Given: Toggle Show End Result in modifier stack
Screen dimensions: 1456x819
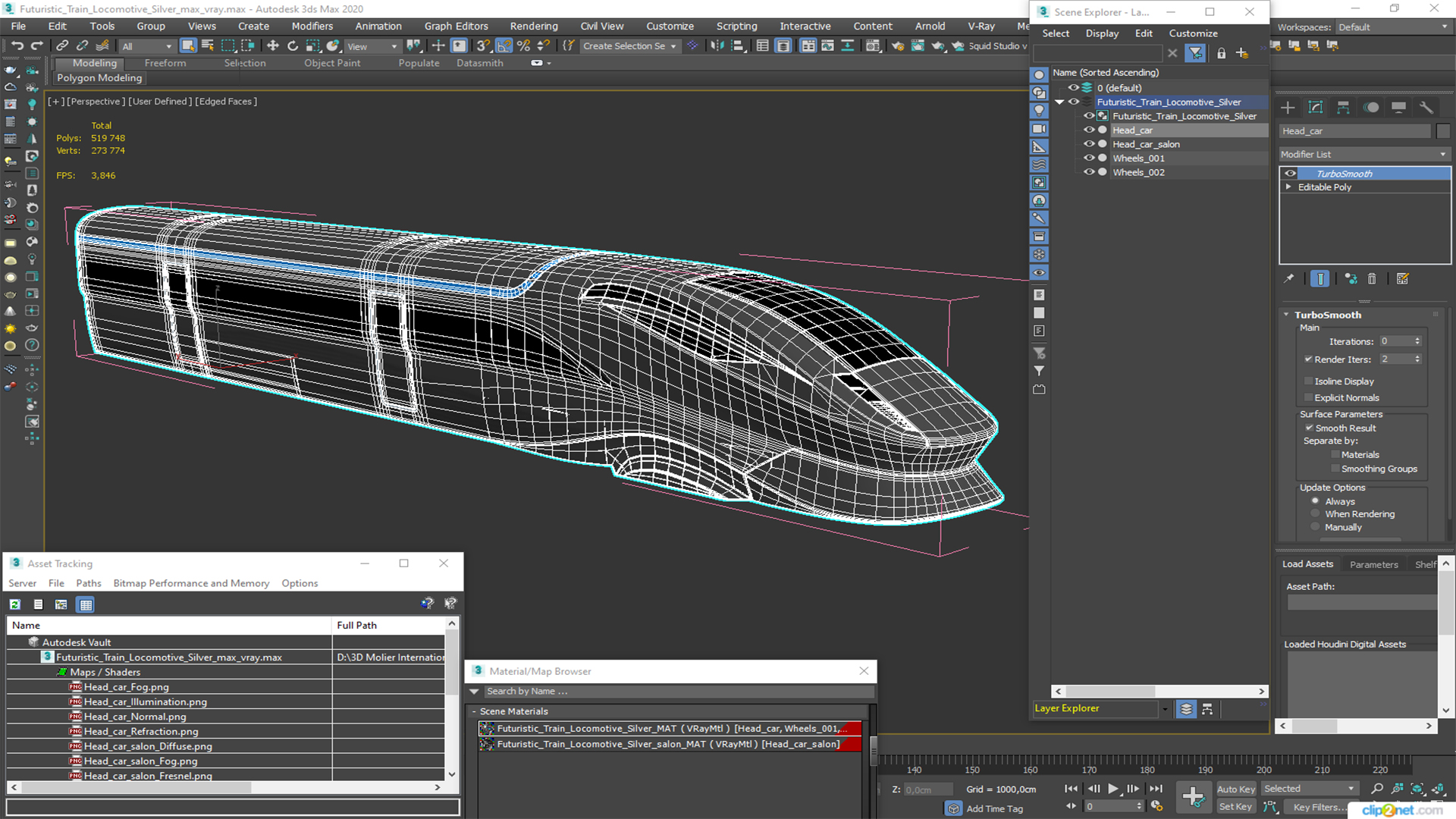Looking at the screenshot, I should point(1319,279).
